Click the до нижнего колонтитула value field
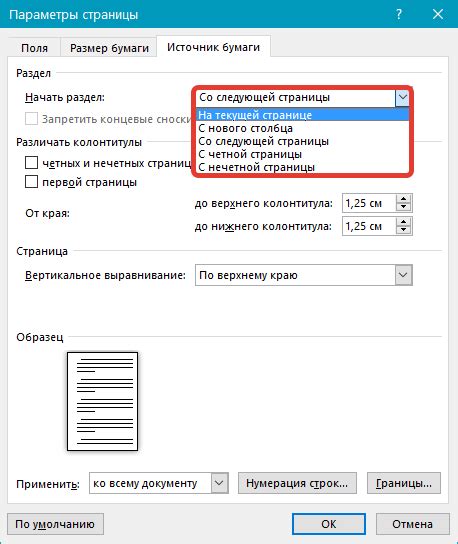The height and width of the screenshot is (544, 458). (x=369, y=226)
